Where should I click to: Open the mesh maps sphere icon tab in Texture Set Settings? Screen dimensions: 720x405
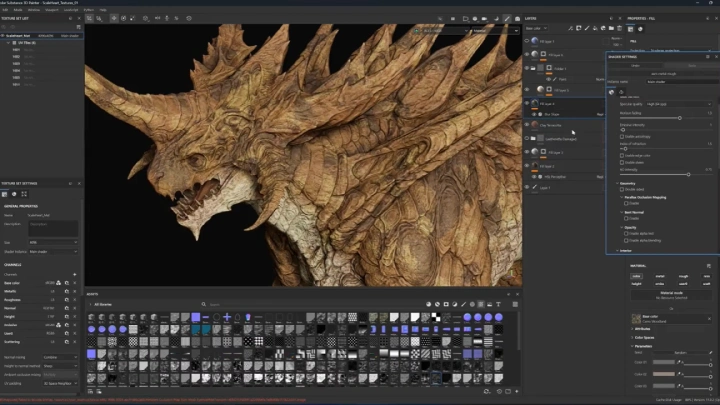pyautogui.click(x=14, y=194)
